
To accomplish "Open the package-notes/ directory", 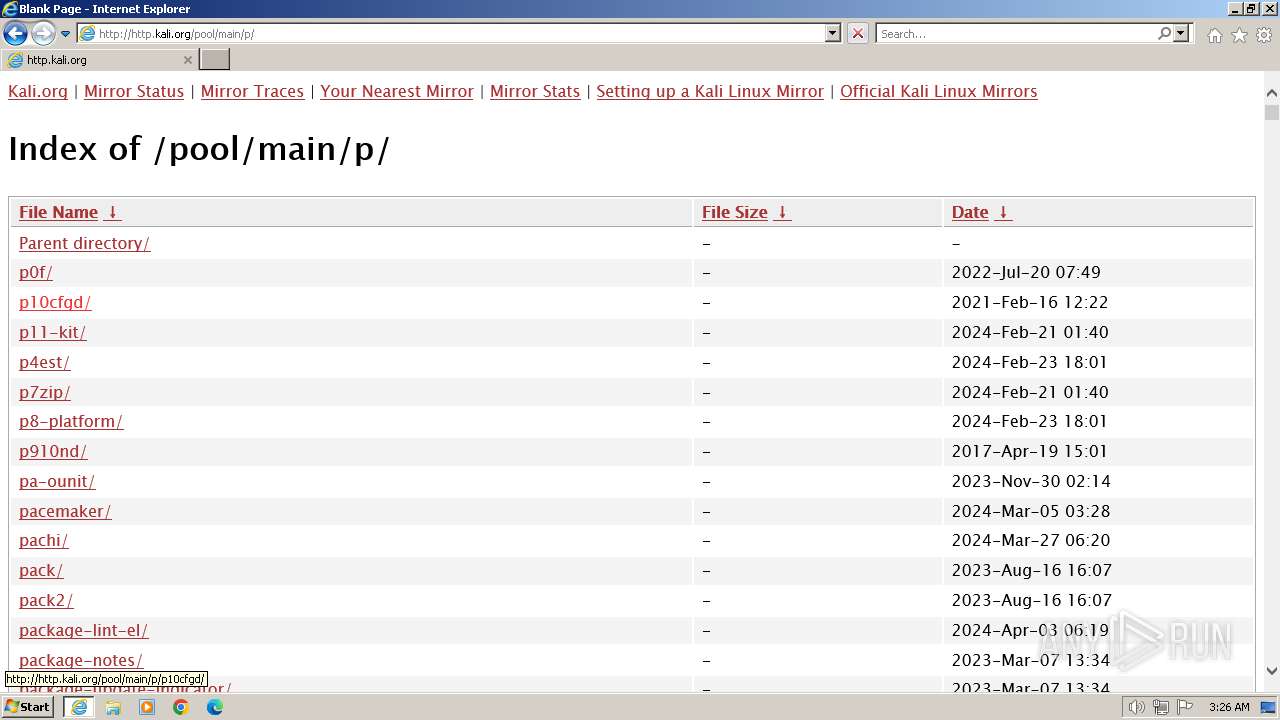I will [x=81, y=660].
